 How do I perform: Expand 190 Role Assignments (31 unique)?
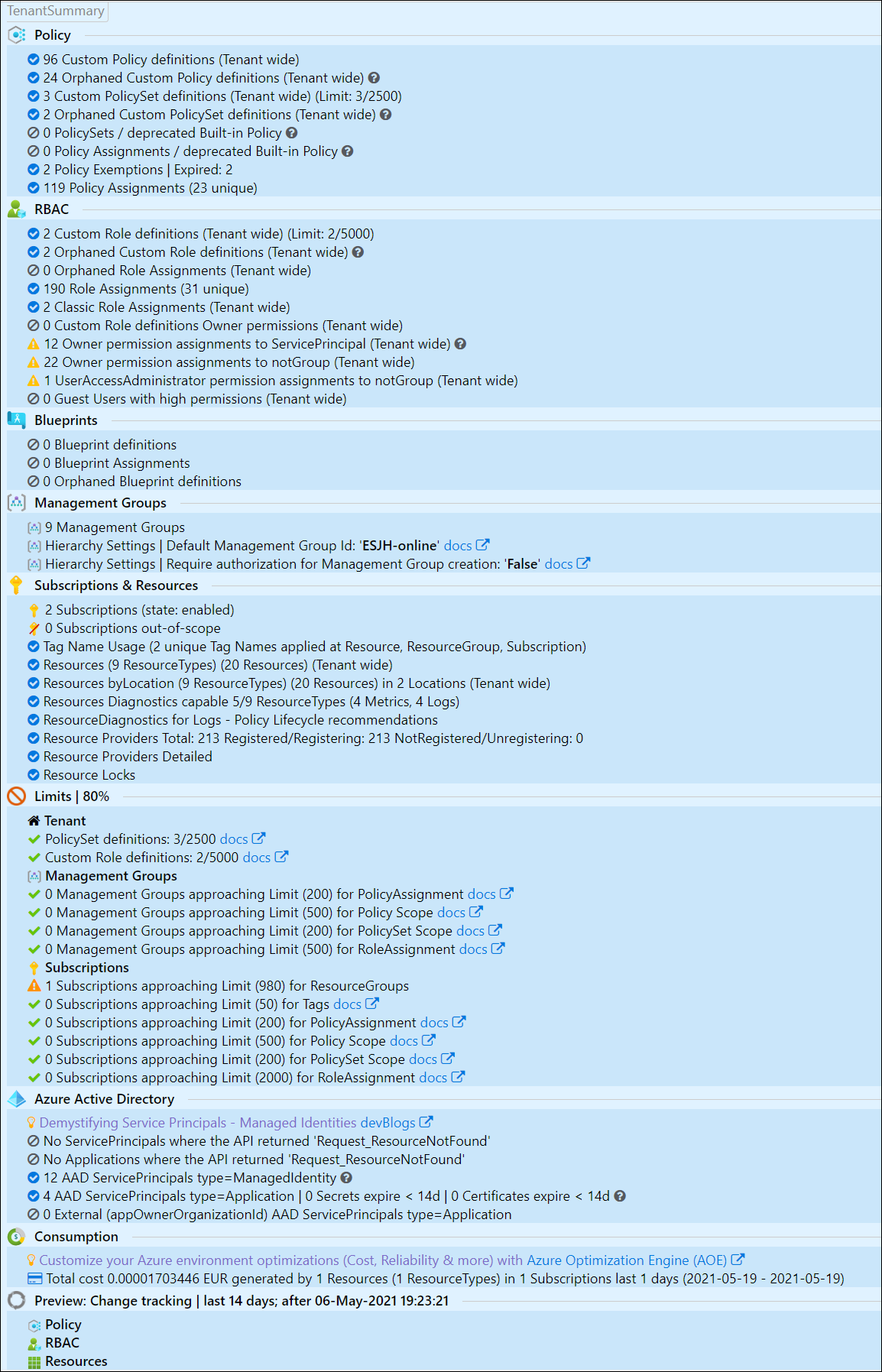(146, 289)
